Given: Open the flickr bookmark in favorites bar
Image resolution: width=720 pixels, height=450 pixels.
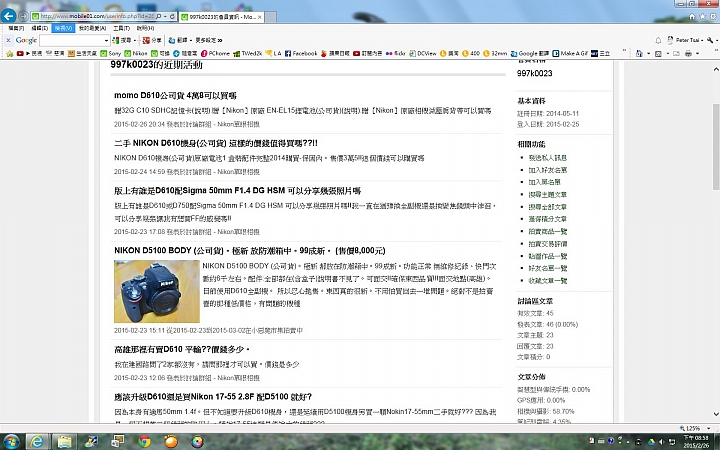Looking at the screenshot, I should point(395,53).
